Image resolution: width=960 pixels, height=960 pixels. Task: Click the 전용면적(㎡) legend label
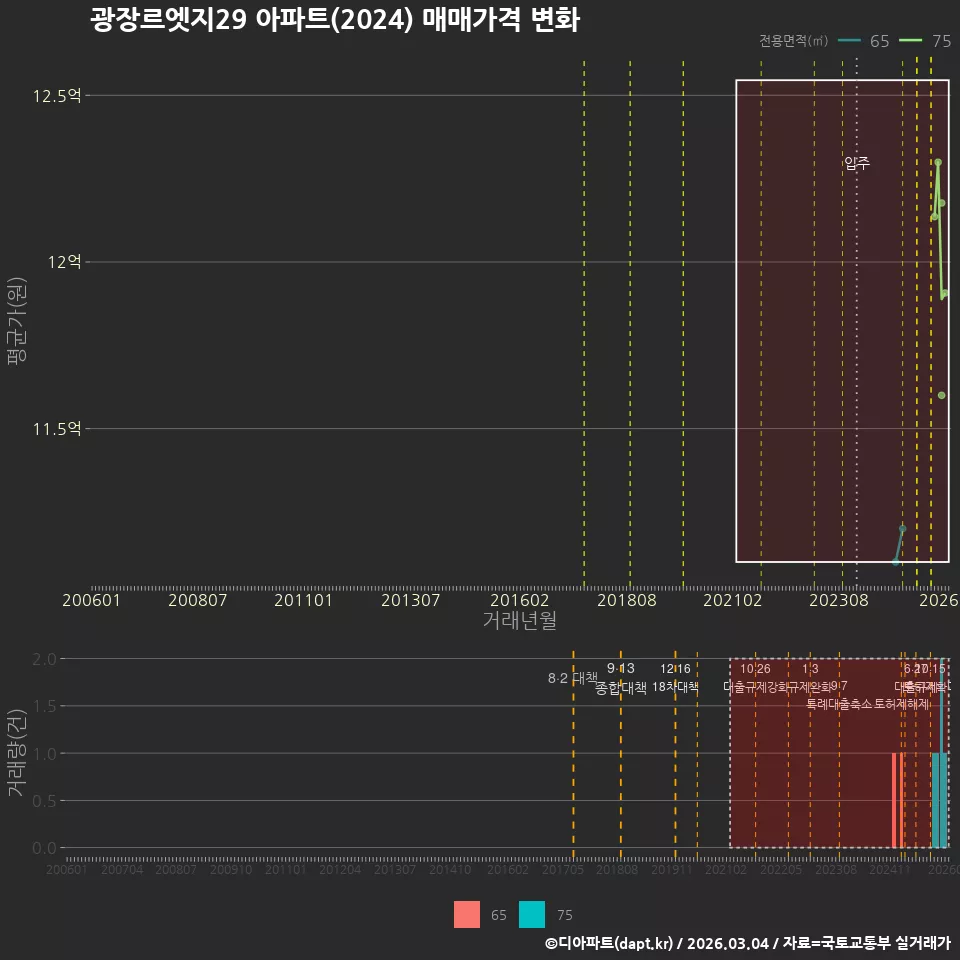coord(793,40)
